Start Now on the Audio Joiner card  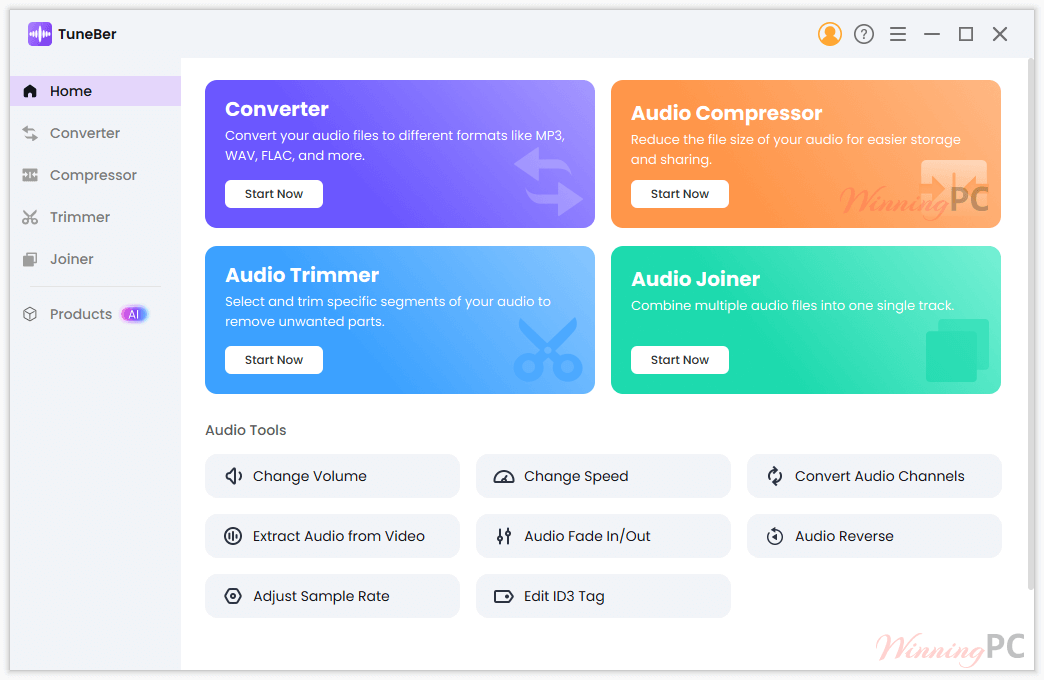[x=680, y=360]
